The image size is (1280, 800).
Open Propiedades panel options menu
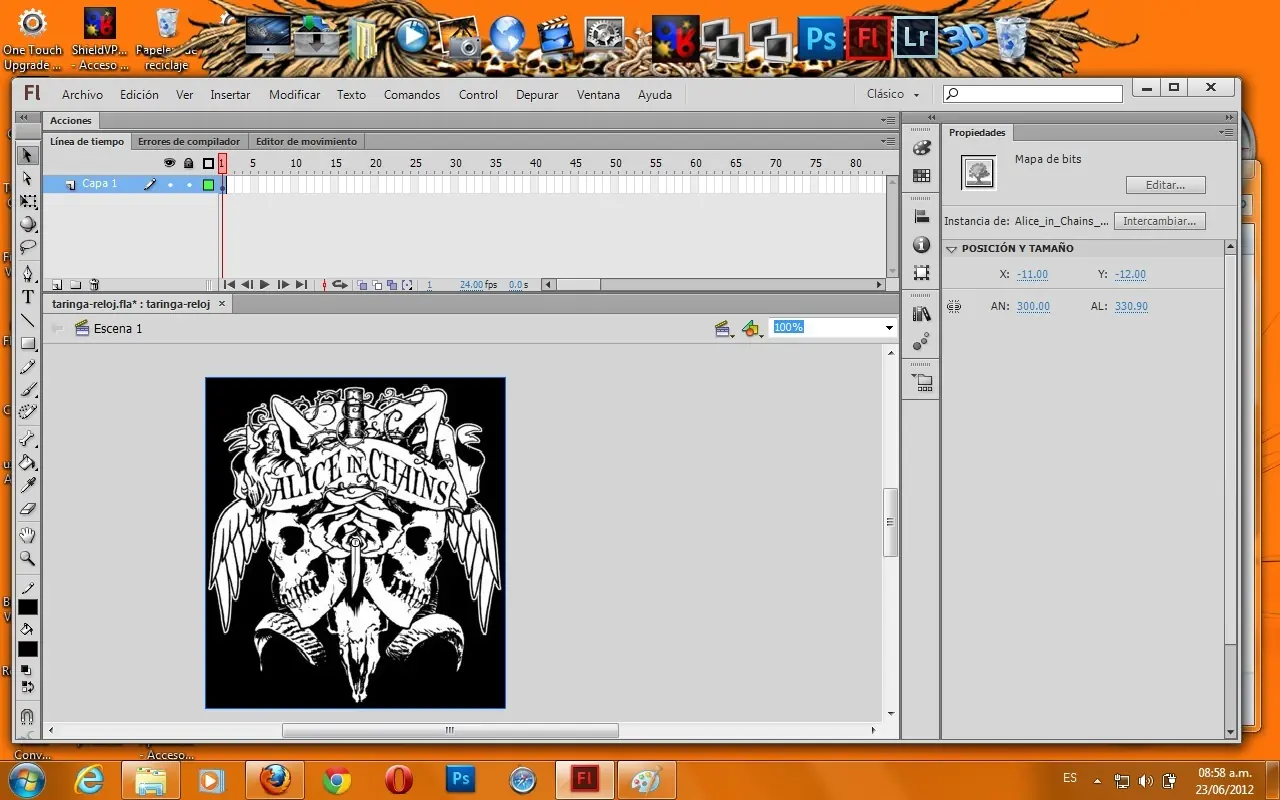click(1226, 132)
